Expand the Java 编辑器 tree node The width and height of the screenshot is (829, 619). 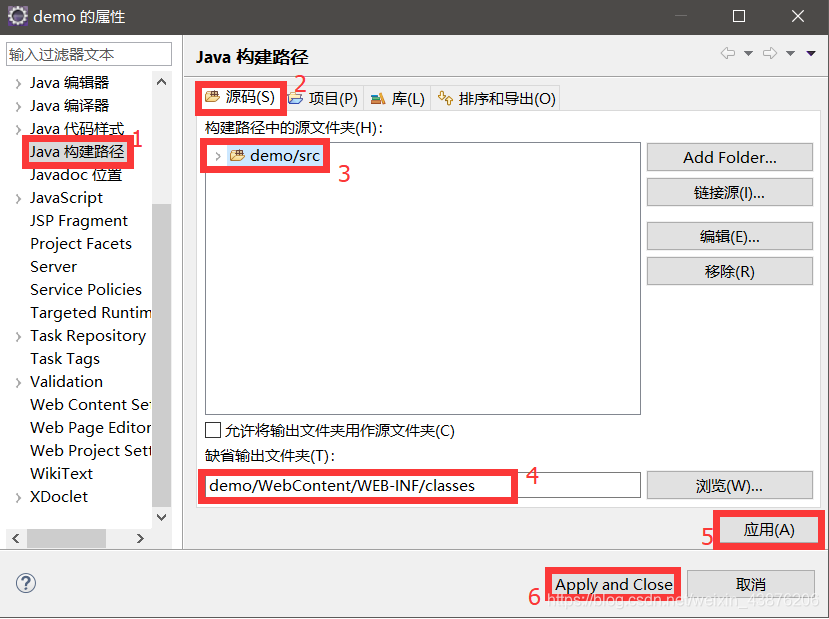click(x=19, y=84)
